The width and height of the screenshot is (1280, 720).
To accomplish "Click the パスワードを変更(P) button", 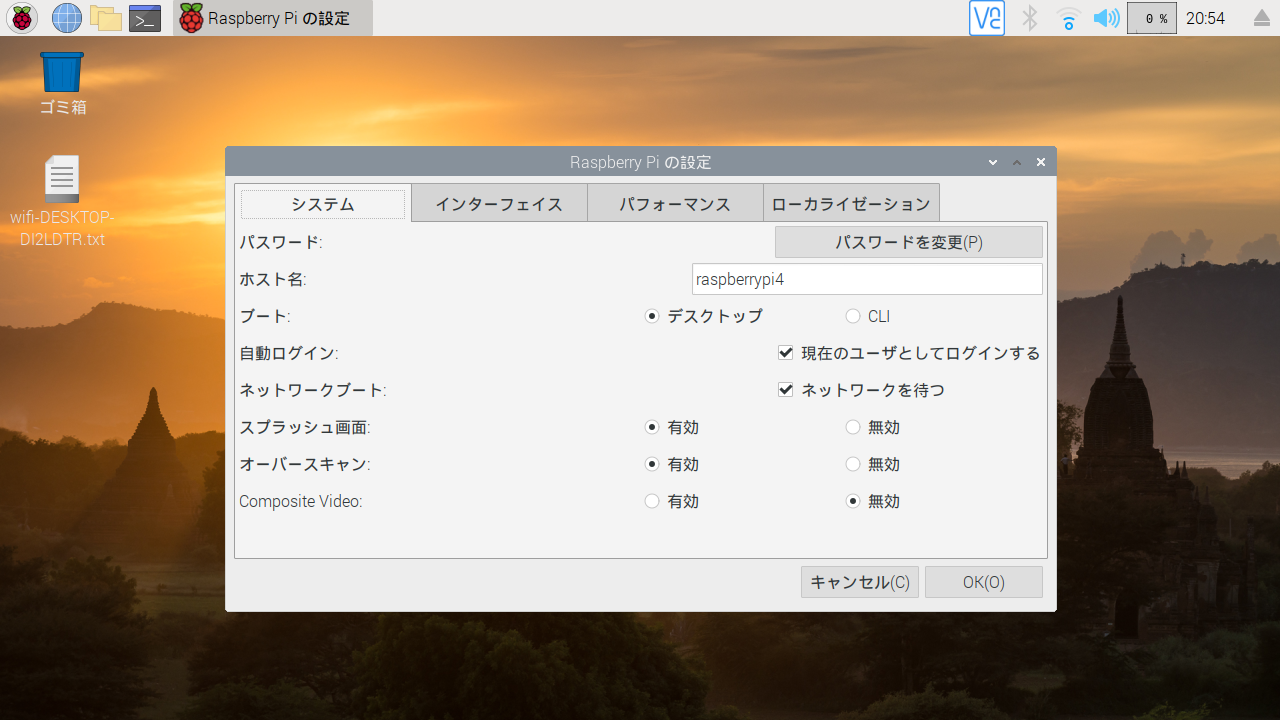I will (909, 242).
